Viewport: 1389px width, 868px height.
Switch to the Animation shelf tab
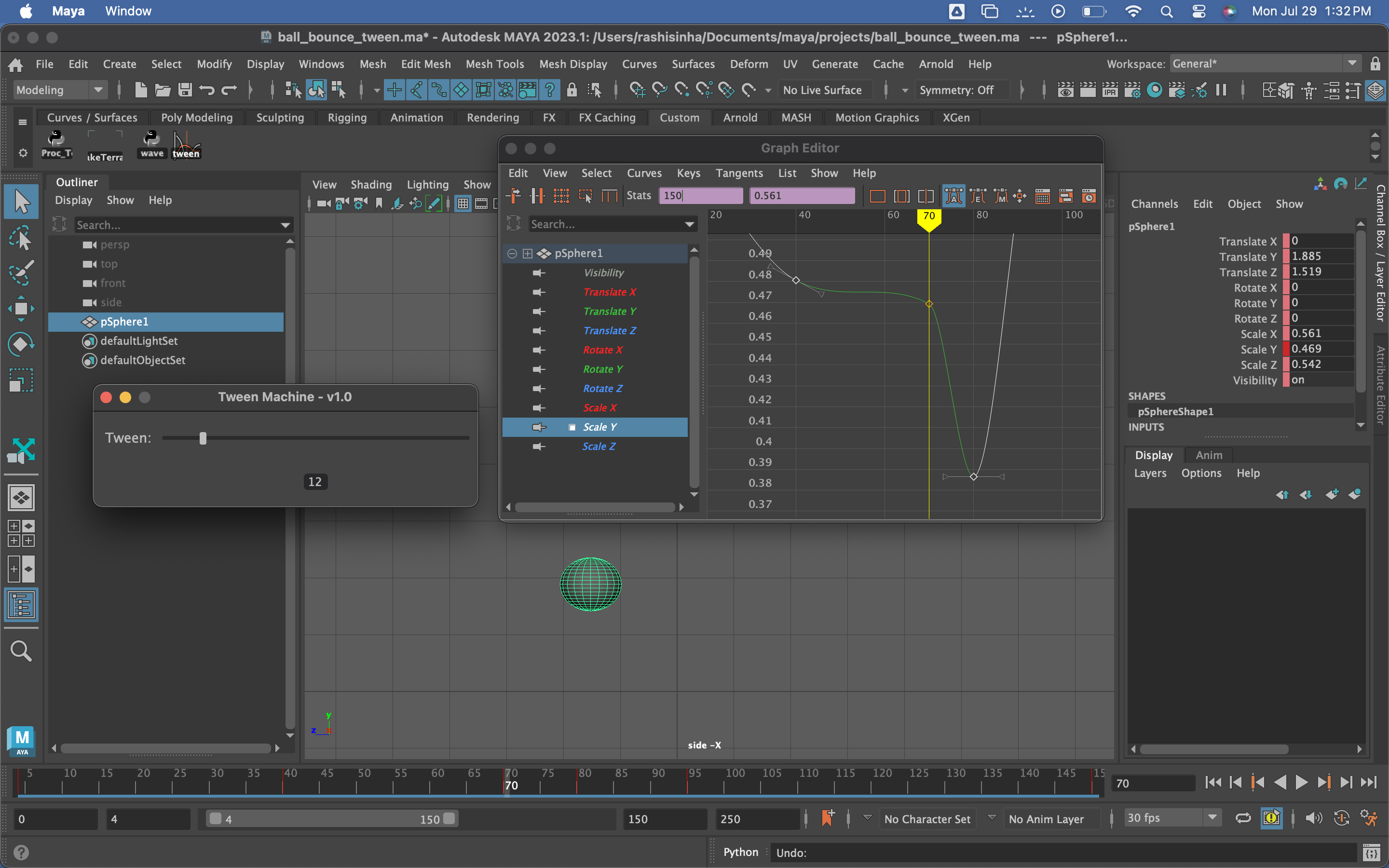point(417,117)
